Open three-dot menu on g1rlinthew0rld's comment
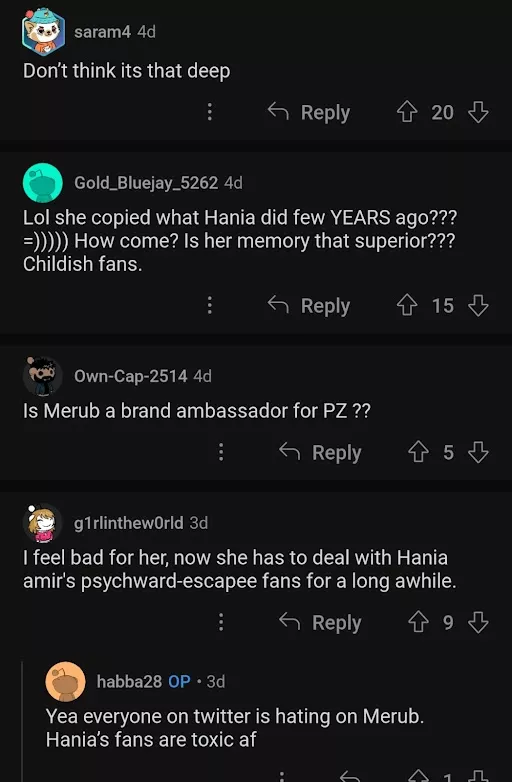This screenshot has height=782, width=512. point(221,622)
